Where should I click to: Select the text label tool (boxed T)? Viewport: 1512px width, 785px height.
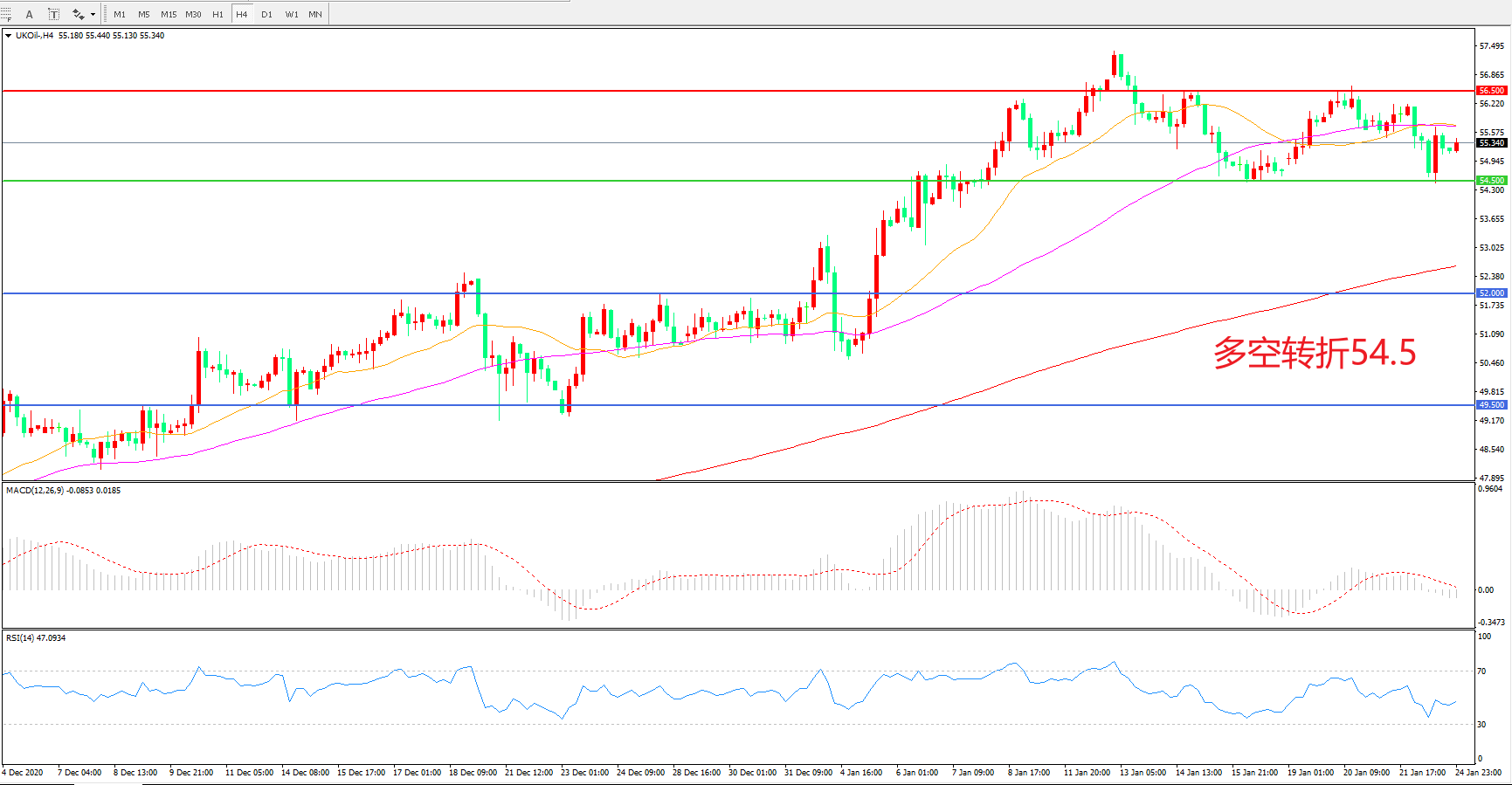pos(53,14)
